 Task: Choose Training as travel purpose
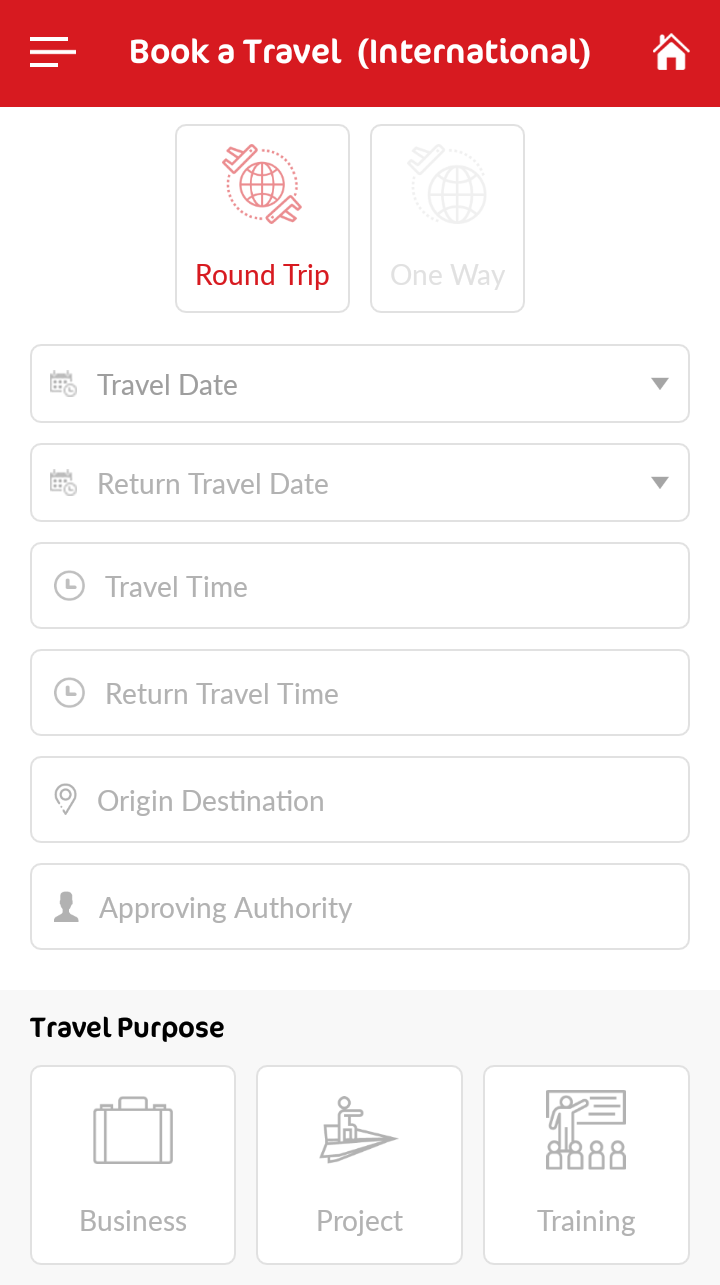[586, 1221]
